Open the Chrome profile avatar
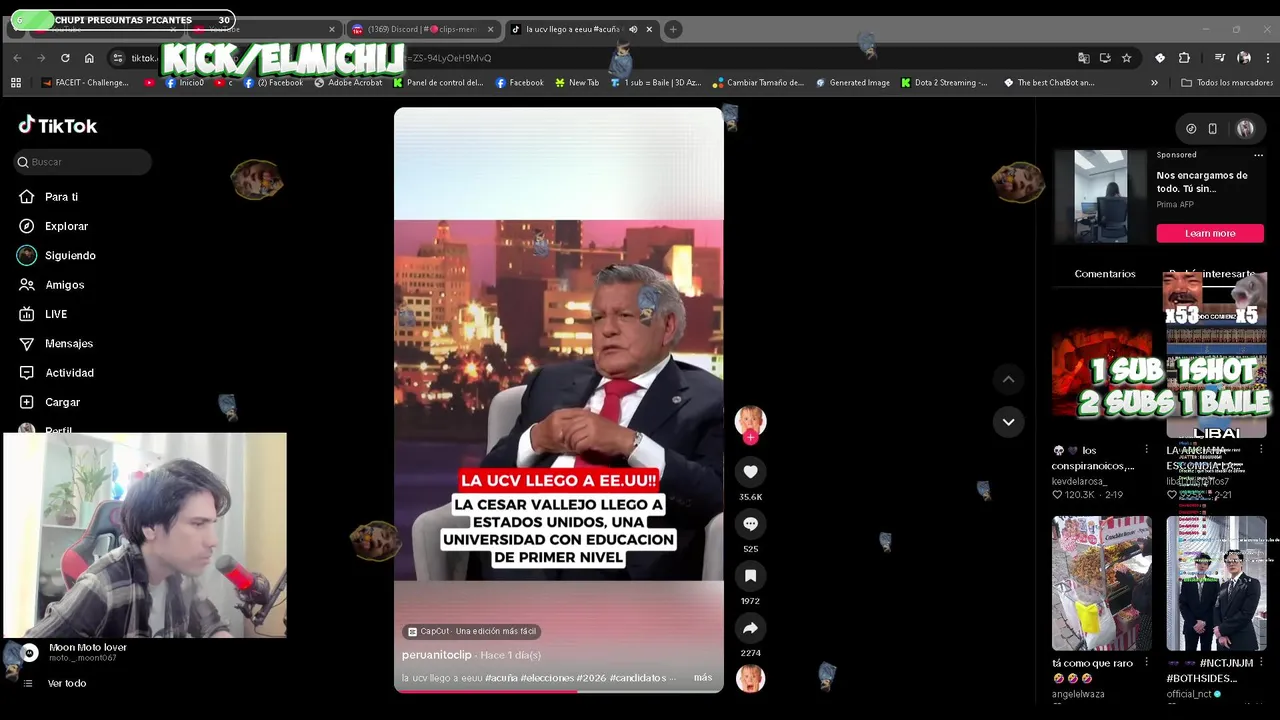Image resolution: width=1280 pixels, height=720 pixels. 1244,58
